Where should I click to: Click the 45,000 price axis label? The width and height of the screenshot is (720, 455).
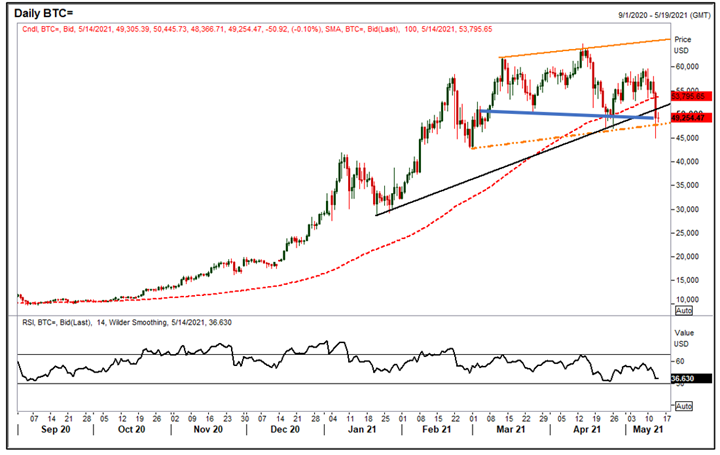(687, 138)
